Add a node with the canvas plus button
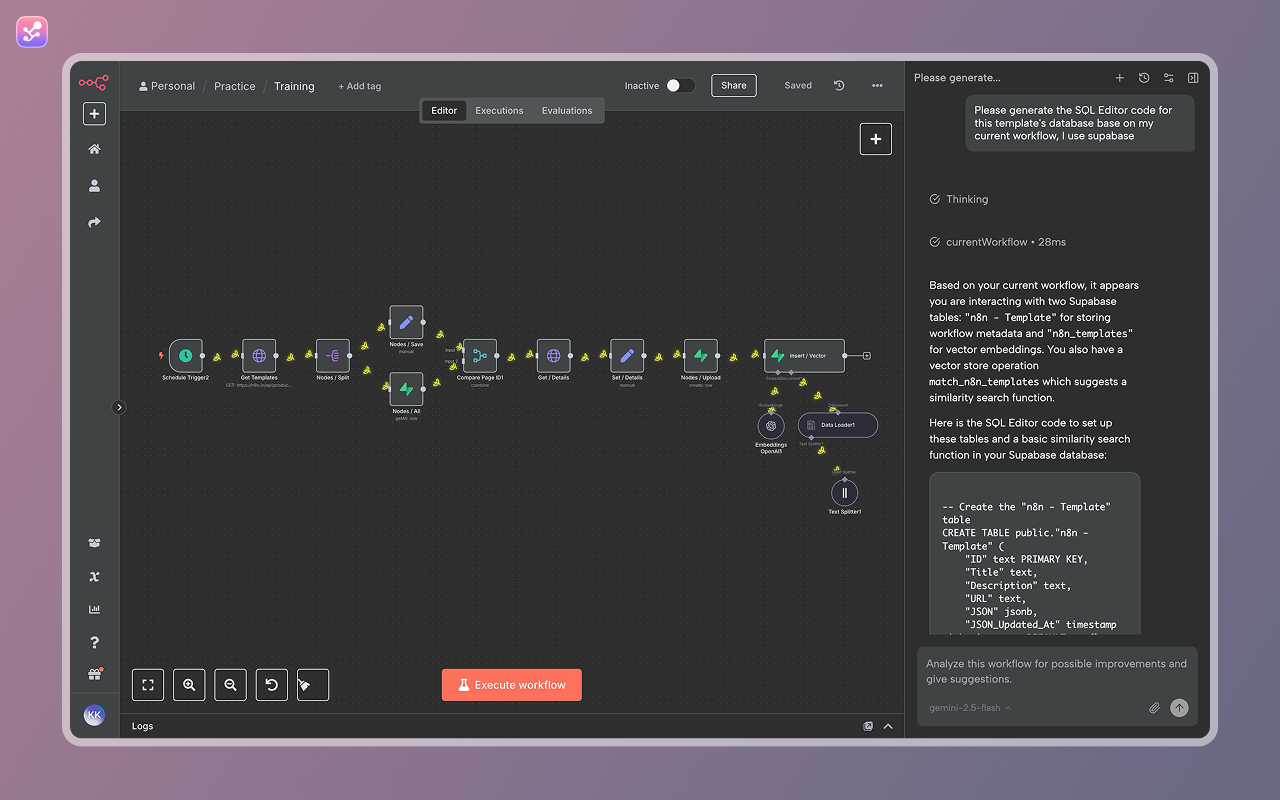The width and height of the screenshot is (1280, 800). point(876,139)
